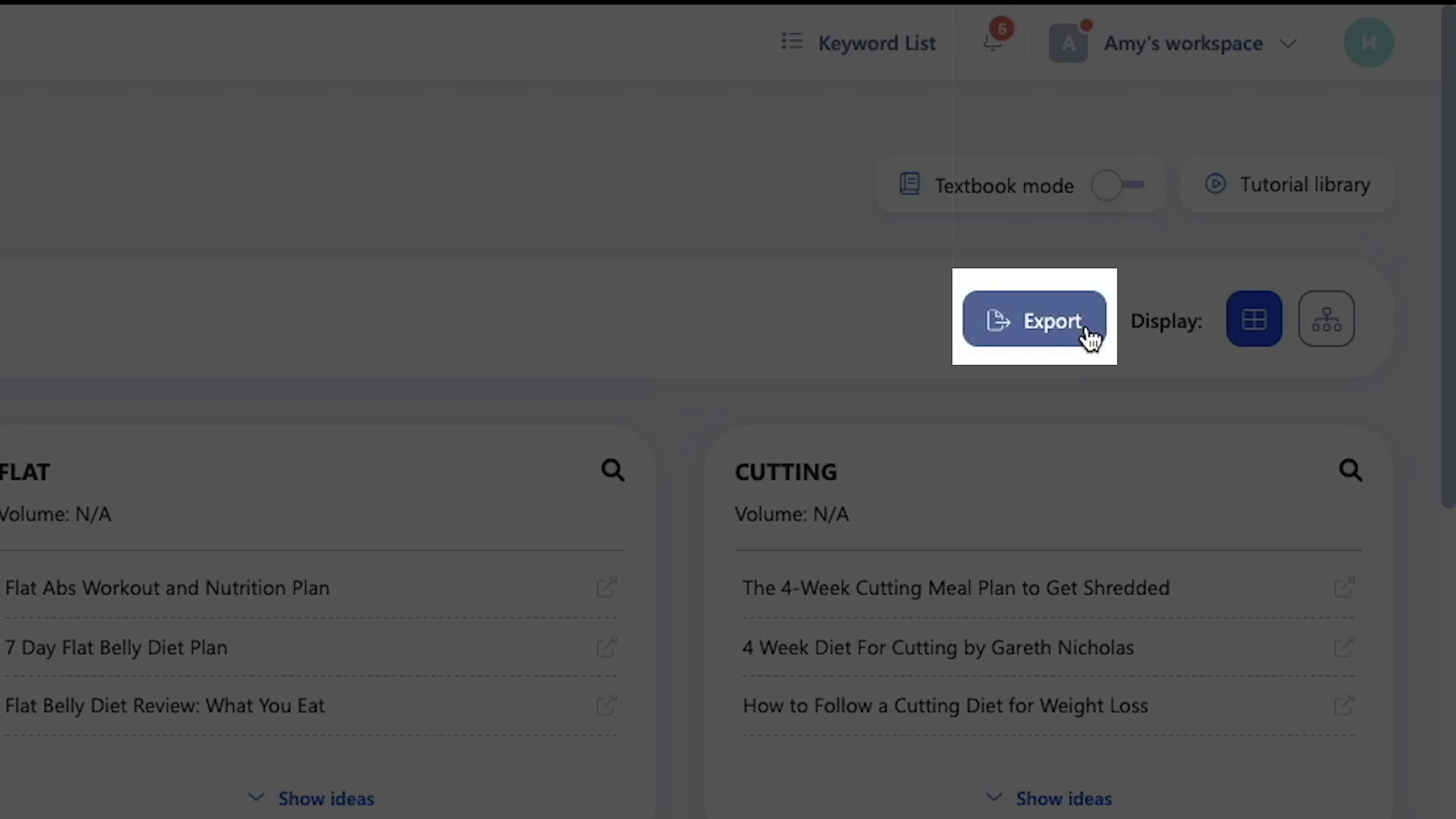Toggle Textbook mode switch

tap(1117, 185)
